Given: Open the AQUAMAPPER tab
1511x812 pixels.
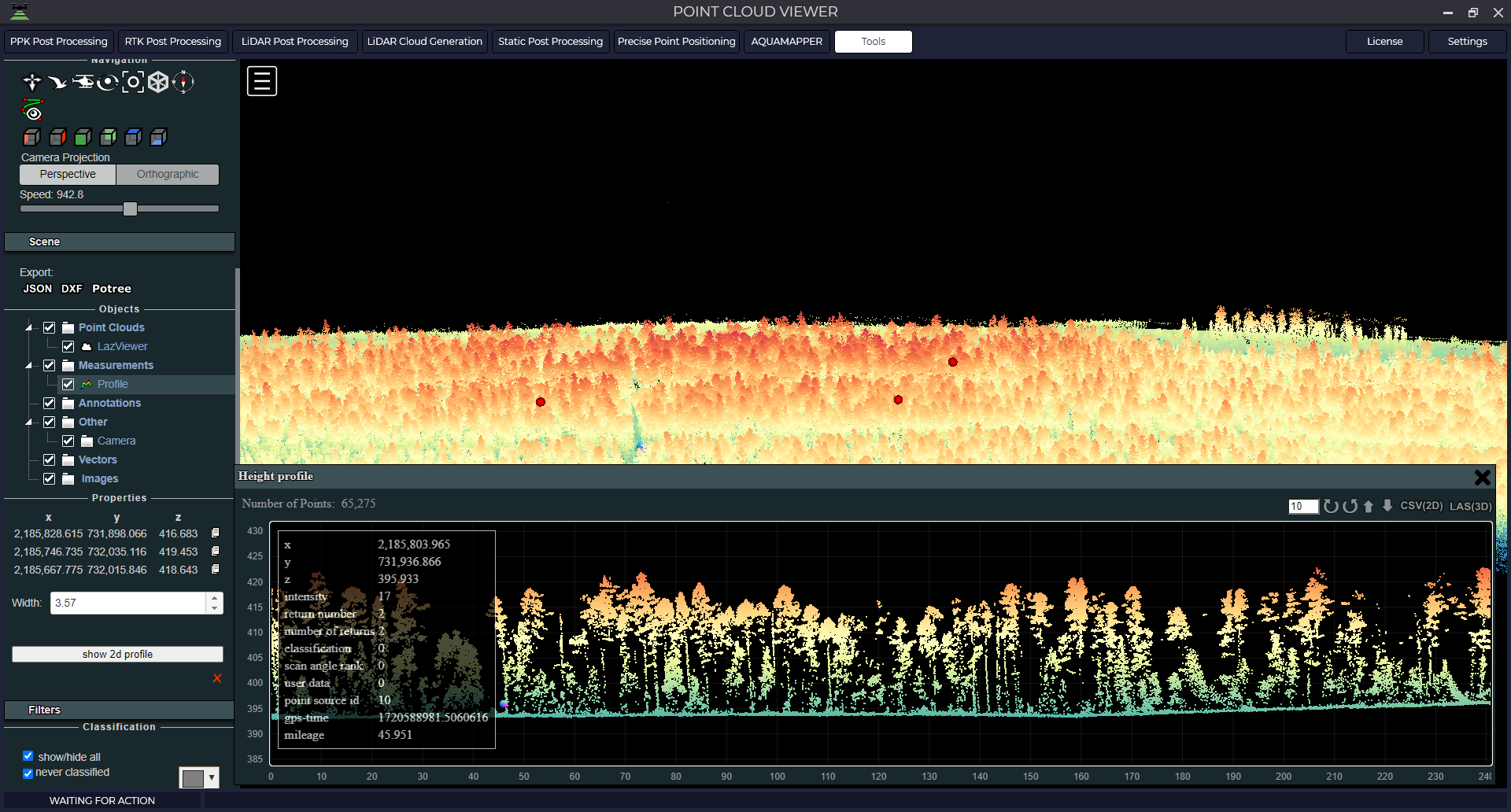Looking at the screenshot, I should pyautogui.click(x=787, y=42).
